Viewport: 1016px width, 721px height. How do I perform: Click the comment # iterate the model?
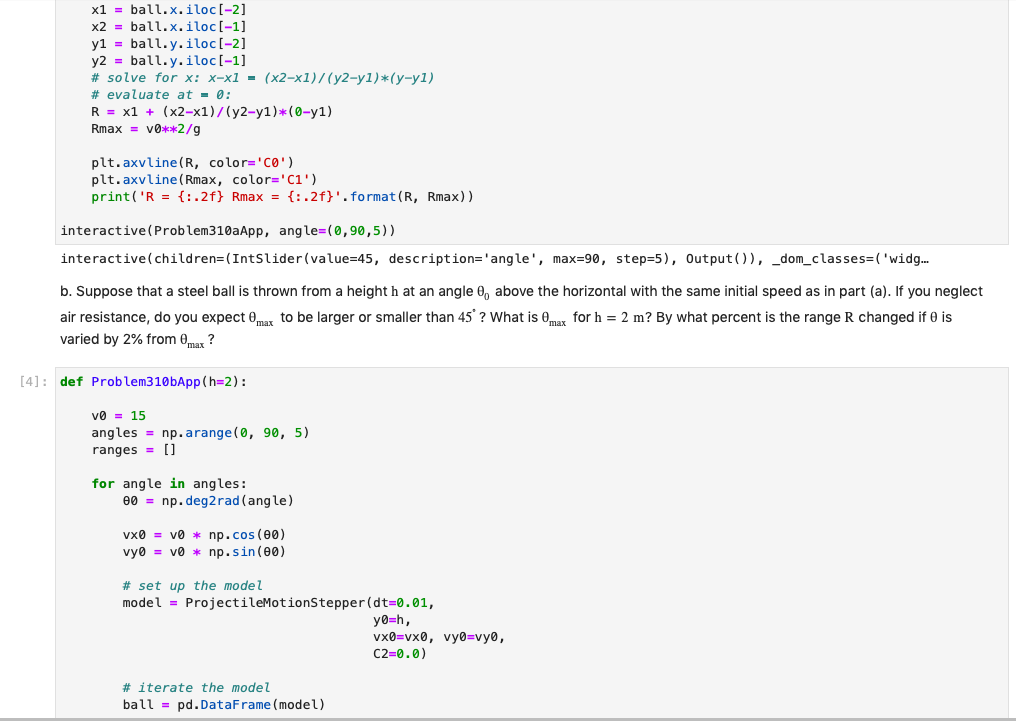tap(188, 687)
